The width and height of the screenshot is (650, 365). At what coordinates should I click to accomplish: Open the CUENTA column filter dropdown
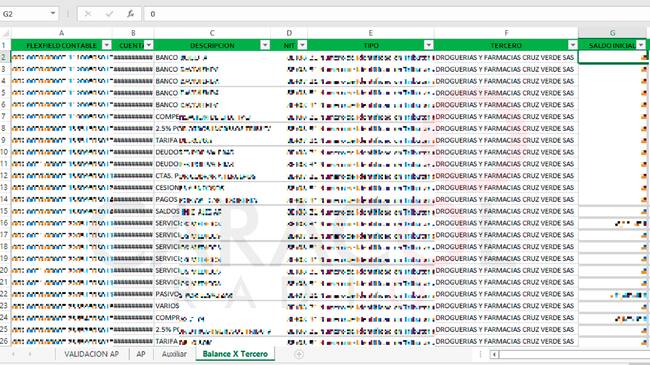coord(149,45)
